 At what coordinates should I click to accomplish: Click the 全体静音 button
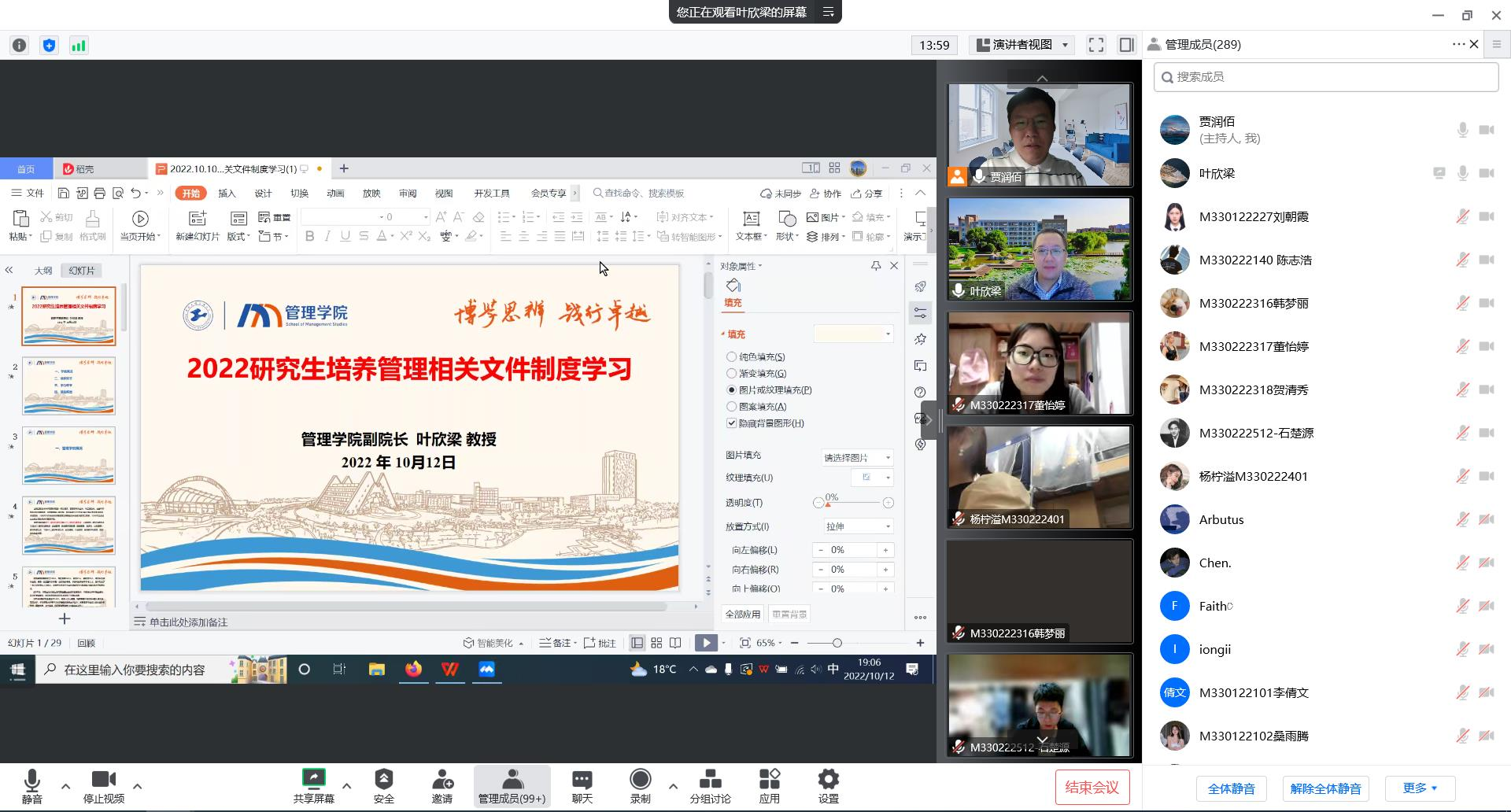pos(1231,788)
